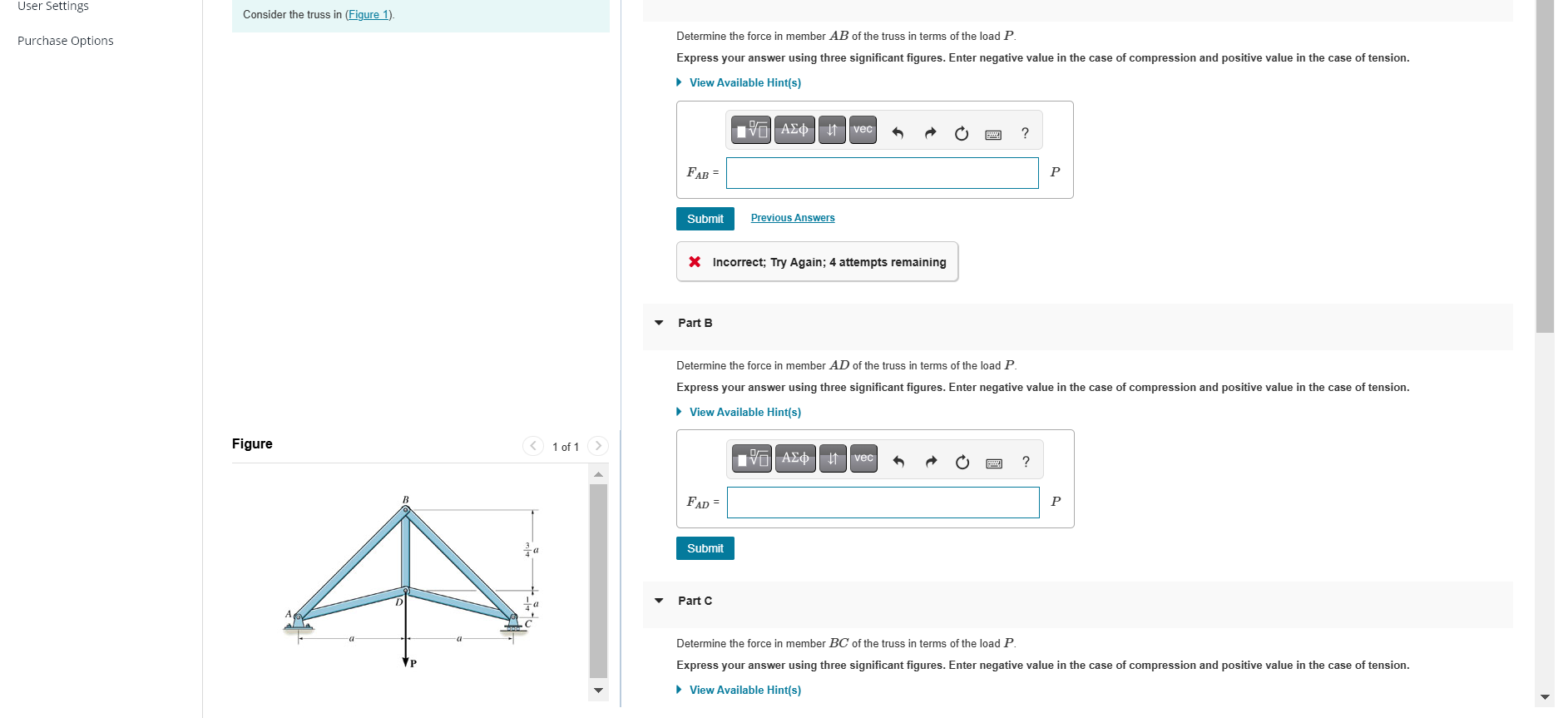Click the swap arrows icon in Part A toolbar
The height and width of the screenshot is (718, 1568).
click(x=831, y=130)
